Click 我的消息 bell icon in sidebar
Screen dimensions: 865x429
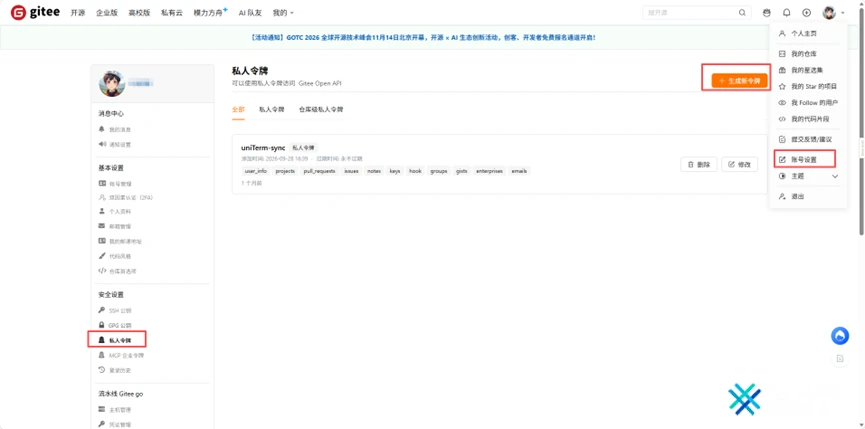102,130
